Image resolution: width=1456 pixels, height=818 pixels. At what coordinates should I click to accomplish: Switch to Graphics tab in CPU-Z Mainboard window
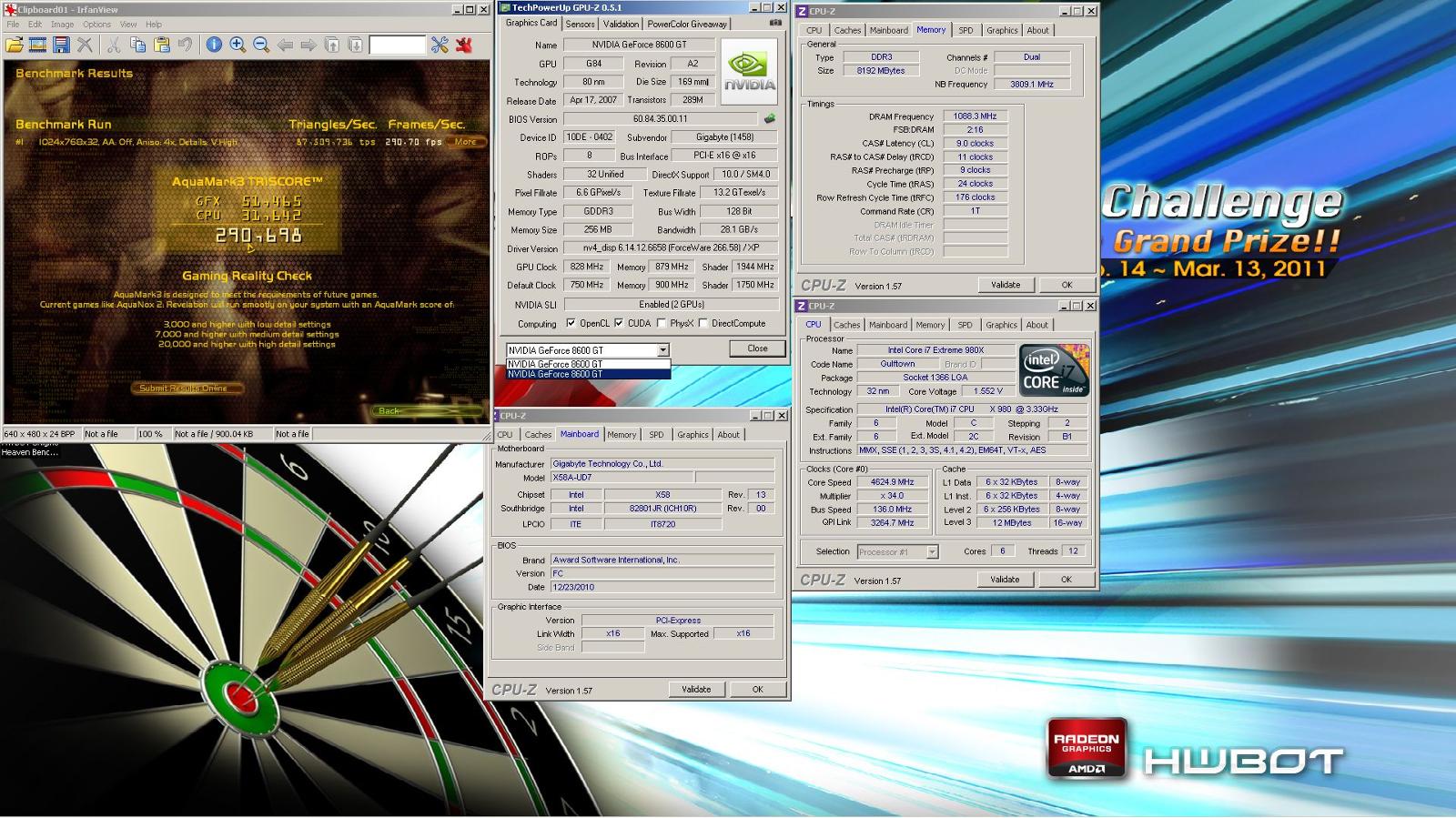693,435
